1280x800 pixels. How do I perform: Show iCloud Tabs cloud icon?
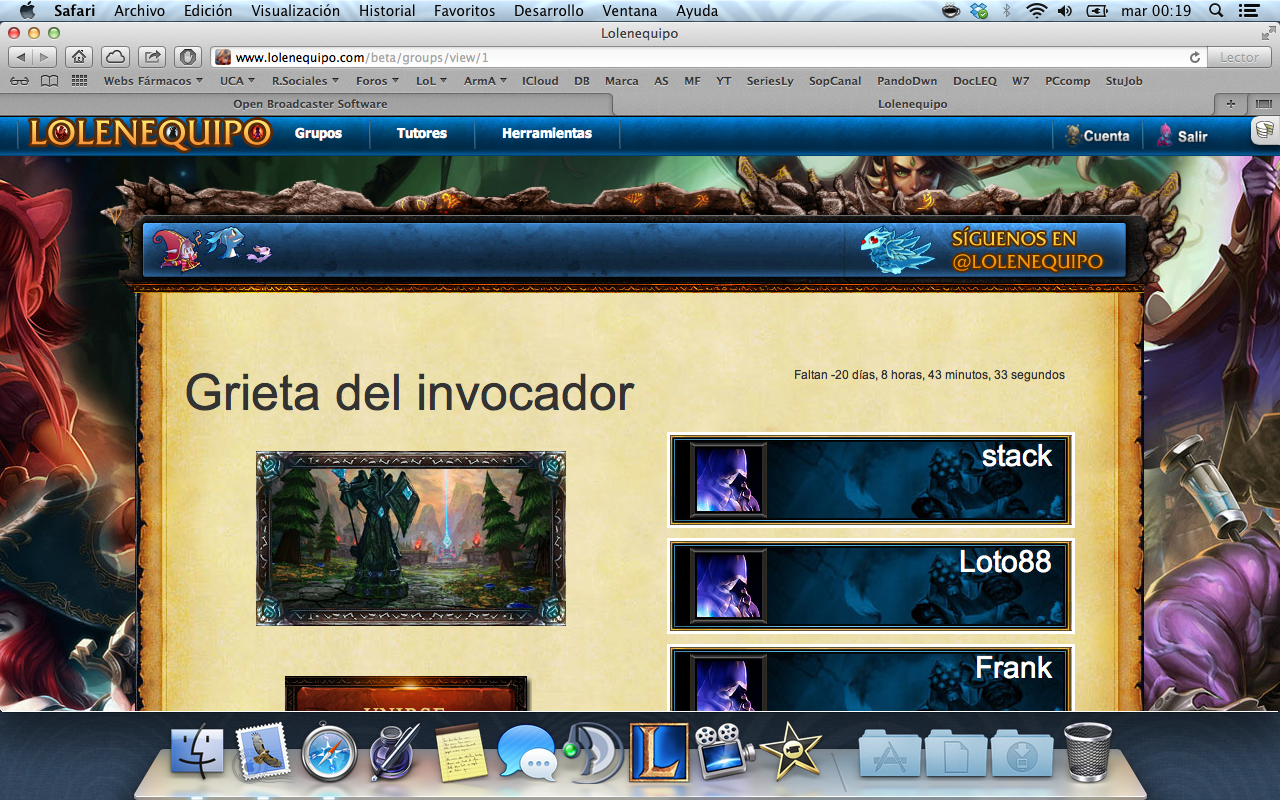[116, 57]
